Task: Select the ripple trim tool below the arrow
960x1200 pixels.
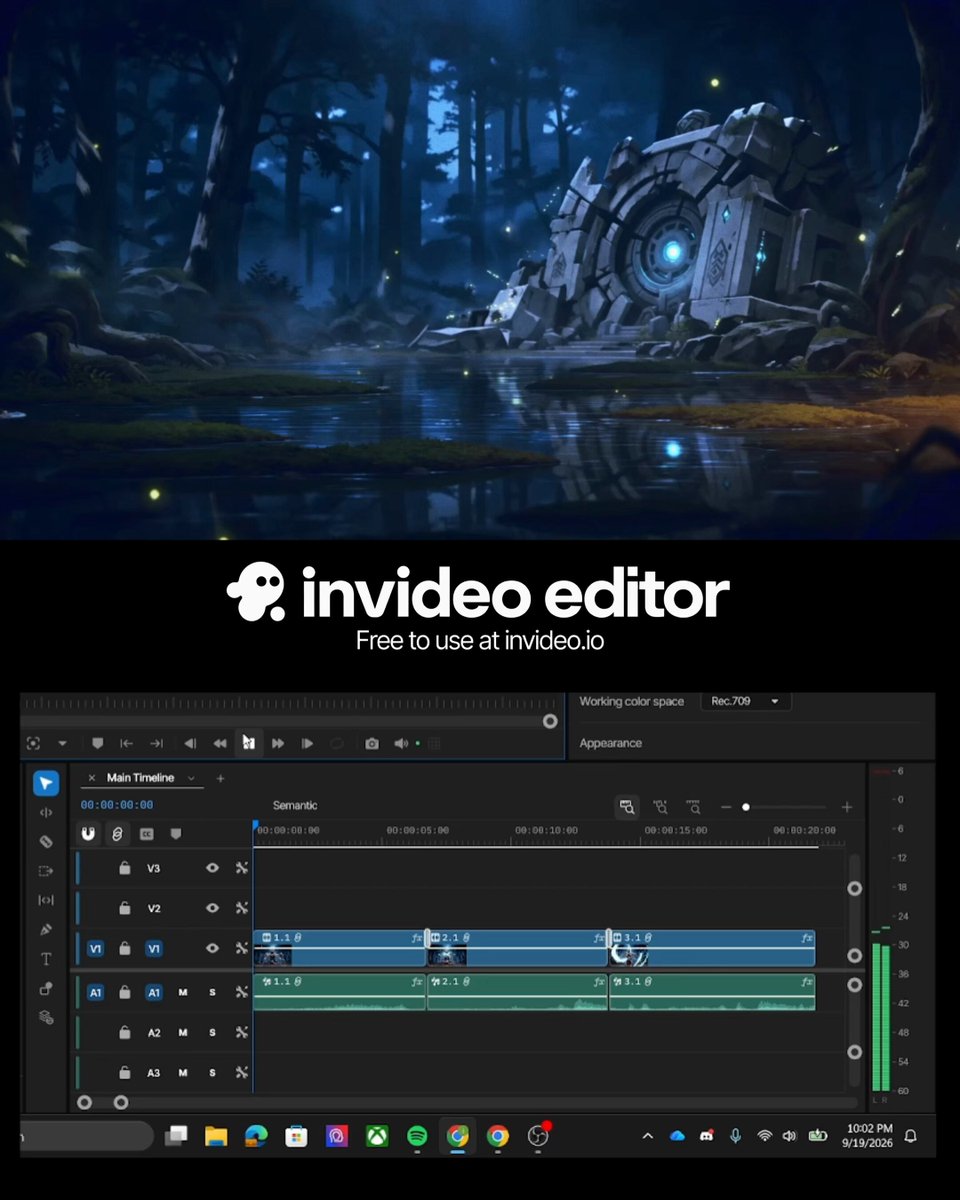Action: pos(46,812)
